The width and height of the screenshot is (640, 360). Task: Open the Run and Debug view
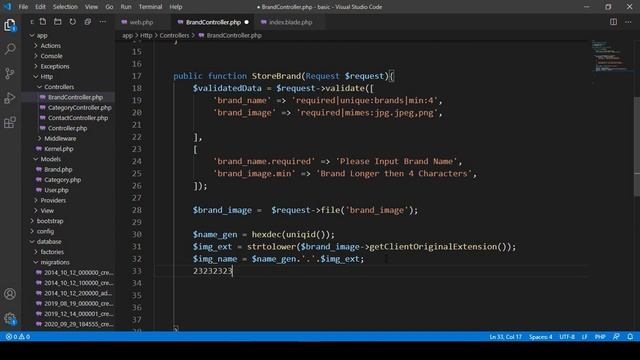(10, 98)
